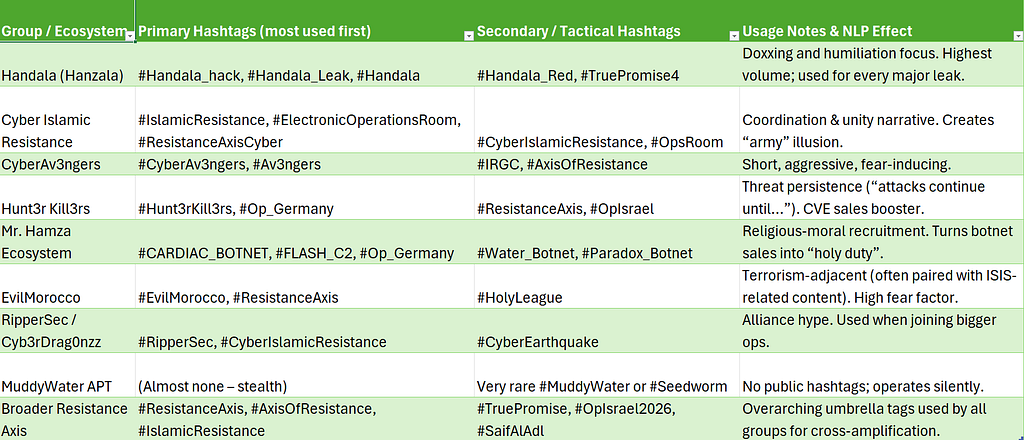Click the #CyberAv3ngers, #Av3ngers primary hashtags cell
Image resolution: width=1024 pixels, height=440 pixels.
[305, 164]
